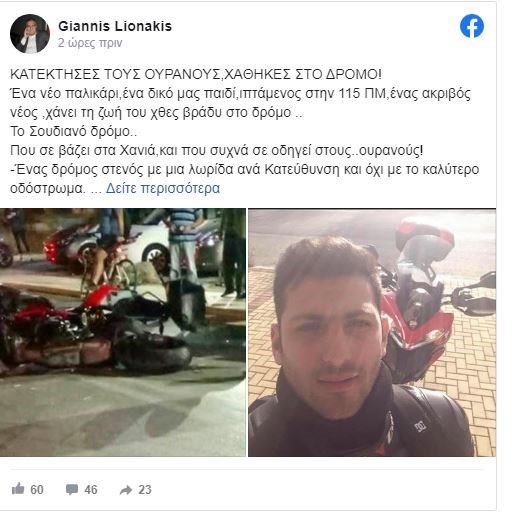Click the ellipsis before "Δείτε περισσότερα"
The height and width of the screenshot is (527, 515).
(x=96, y=191)
